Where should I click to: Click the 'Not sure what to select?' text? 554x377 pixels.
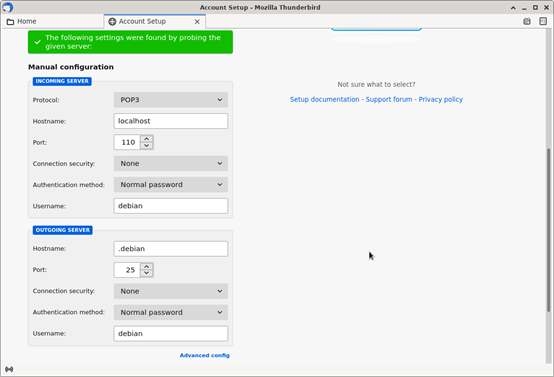pos(376,84)
